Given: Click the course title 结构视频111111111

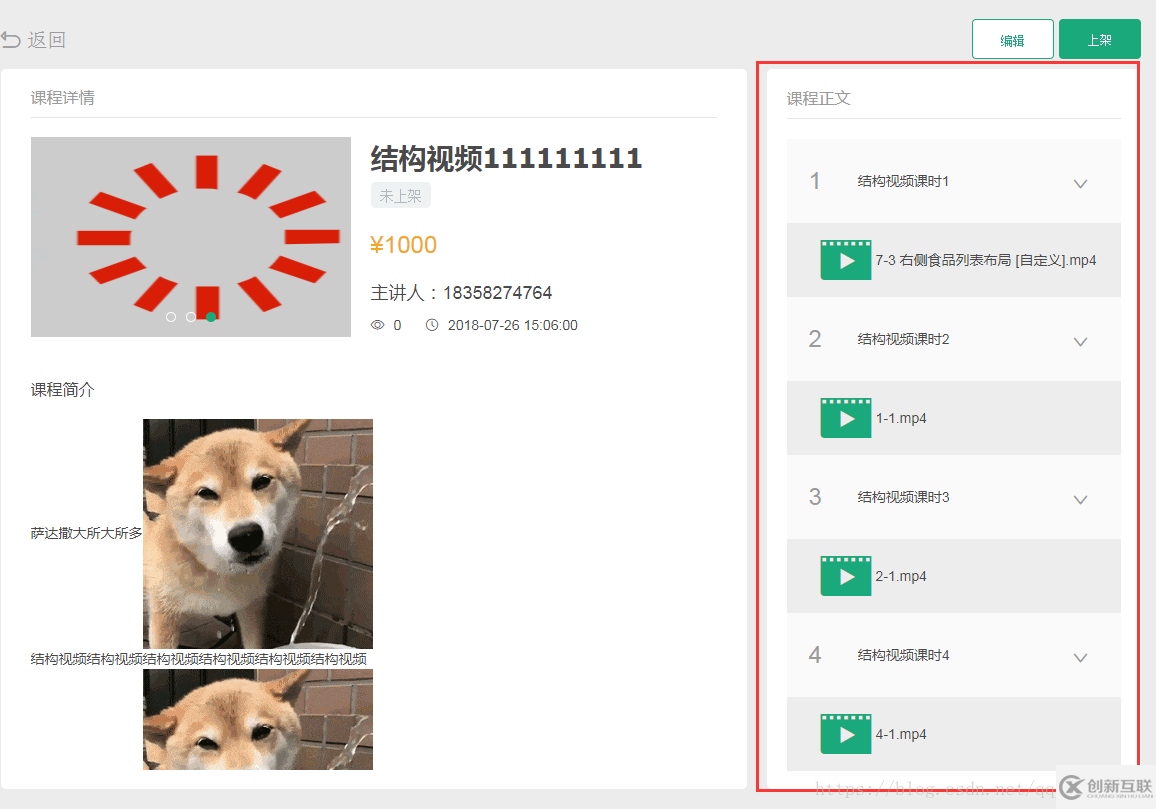Looking at the screenshot, I should (x=506, y=159).
